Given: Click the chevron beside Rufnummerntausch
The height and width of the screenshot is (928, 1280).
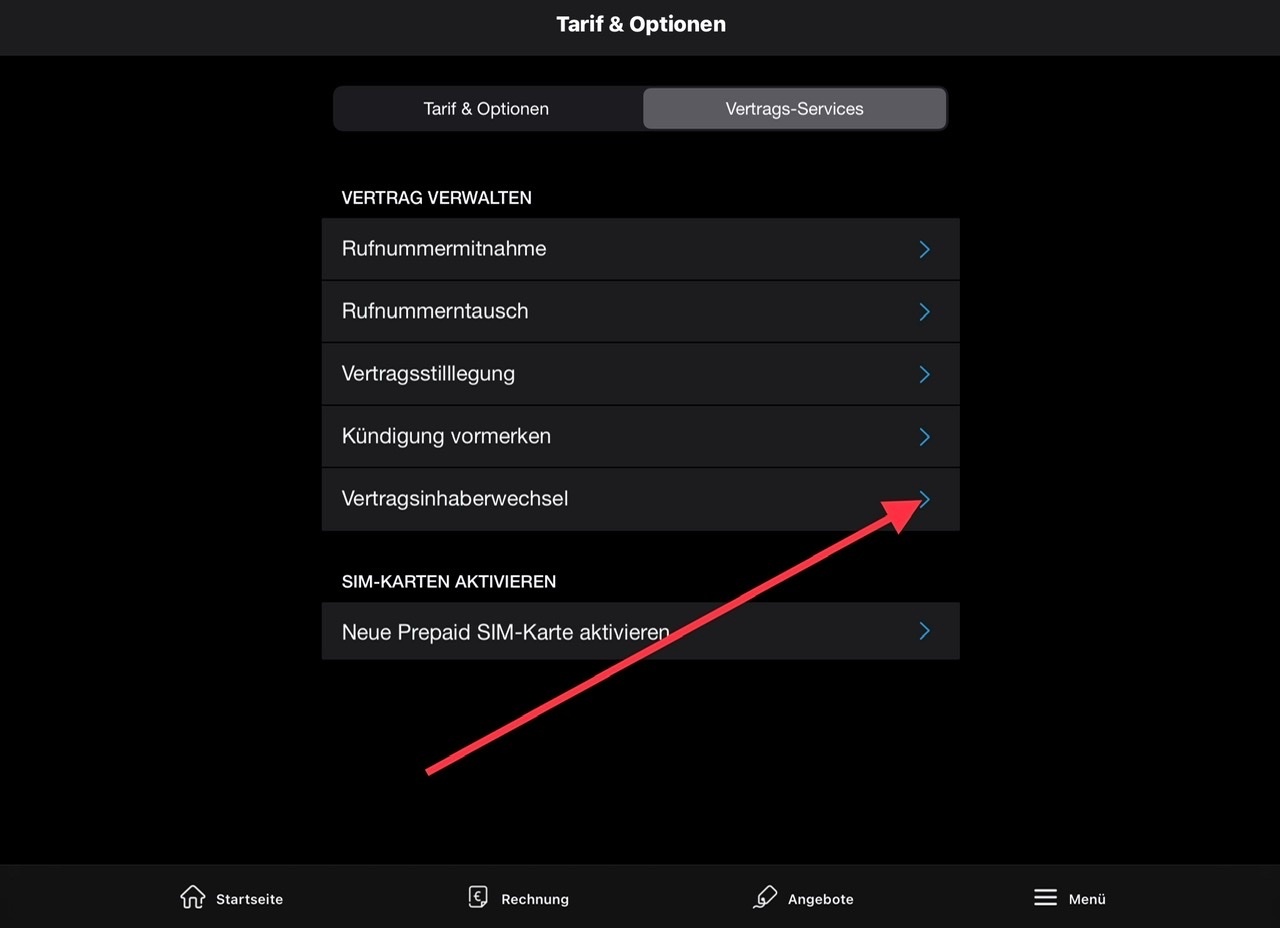Looking at the screenshot, I should point(925,312).
